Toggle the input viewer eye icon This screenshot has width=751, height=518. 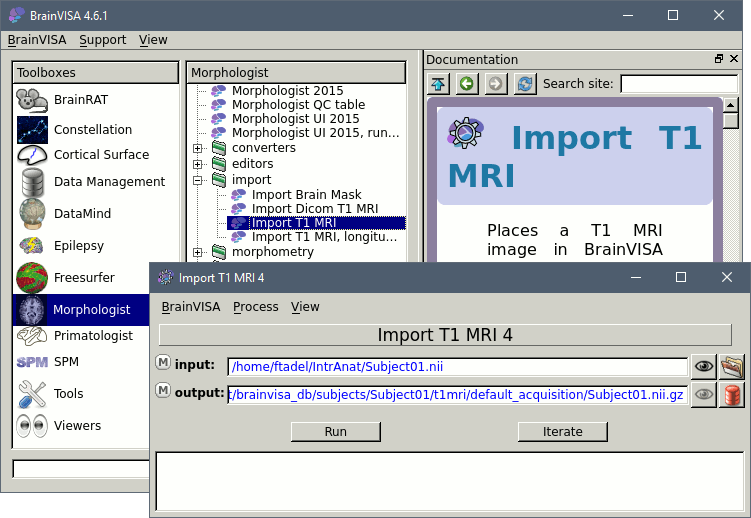(704, 366)
